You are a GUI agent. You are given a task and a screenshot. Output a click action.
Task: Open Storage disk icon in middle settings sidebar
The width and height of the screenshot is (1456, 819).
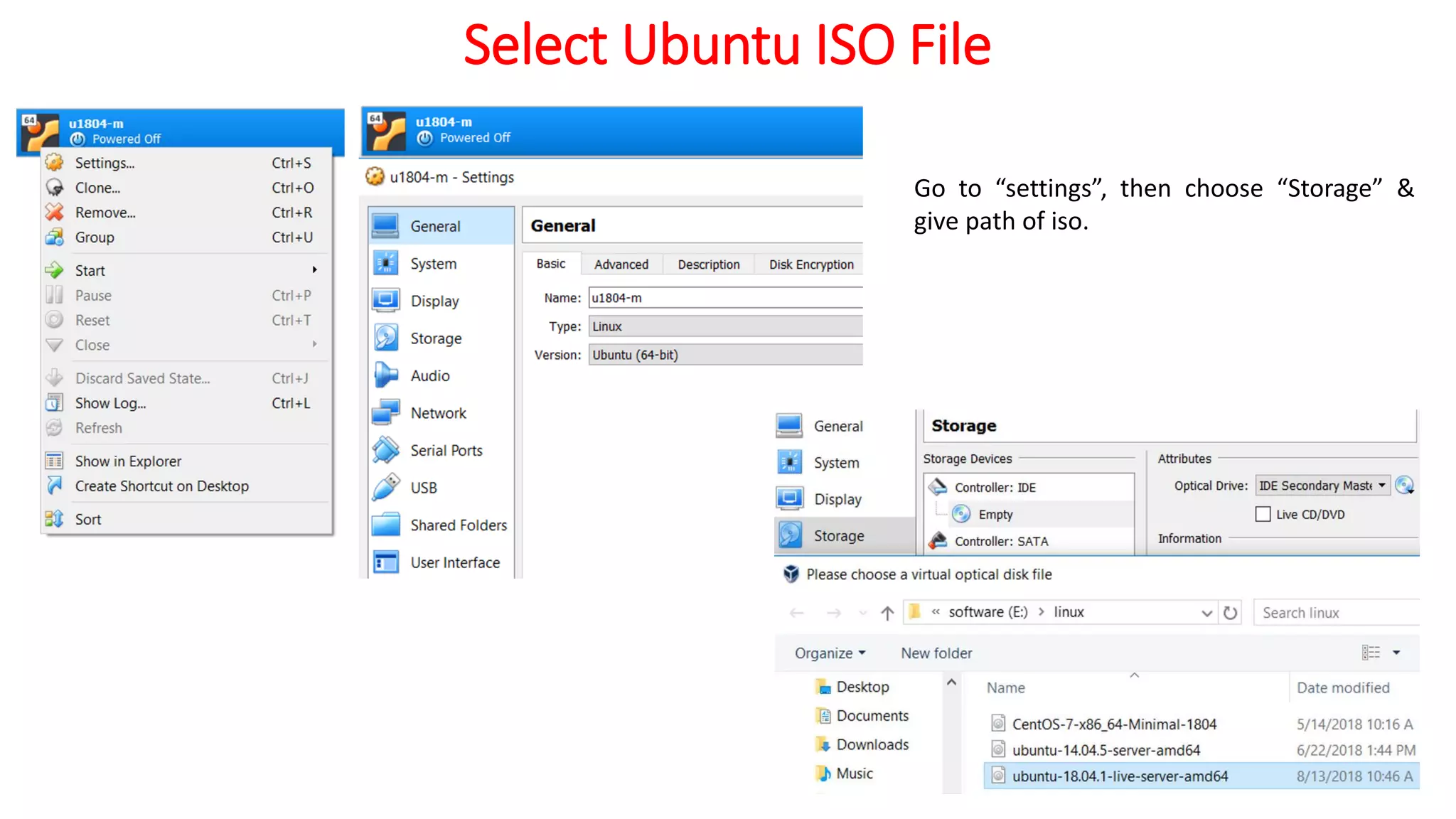tap(385, 338)
